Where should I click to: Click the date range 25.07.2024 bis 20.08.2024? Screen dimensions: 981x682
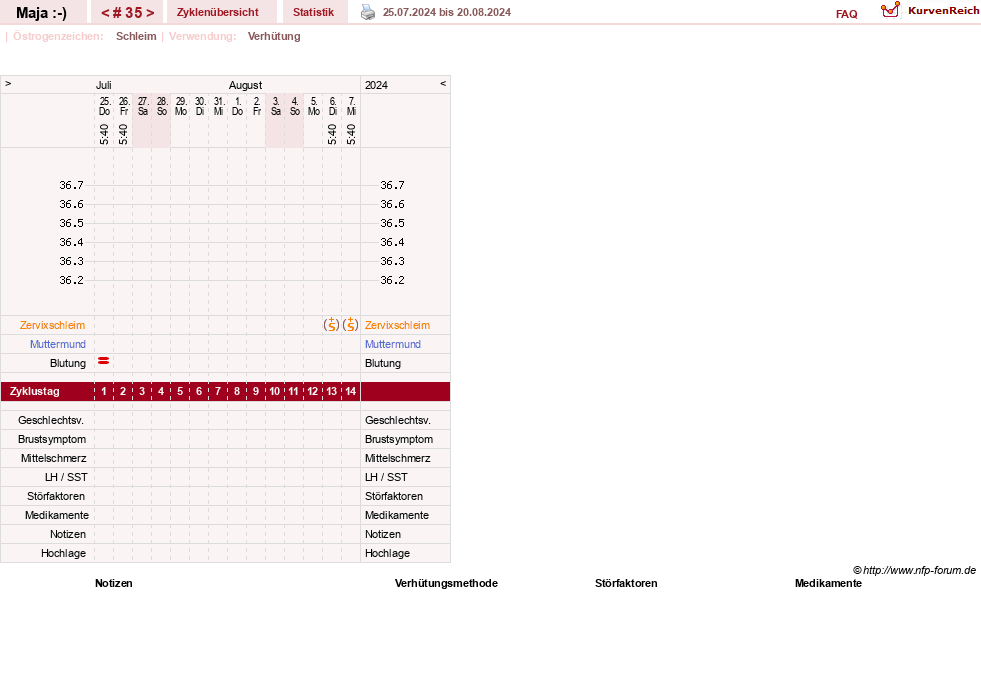pyautogui.click(x=447, y=13)
